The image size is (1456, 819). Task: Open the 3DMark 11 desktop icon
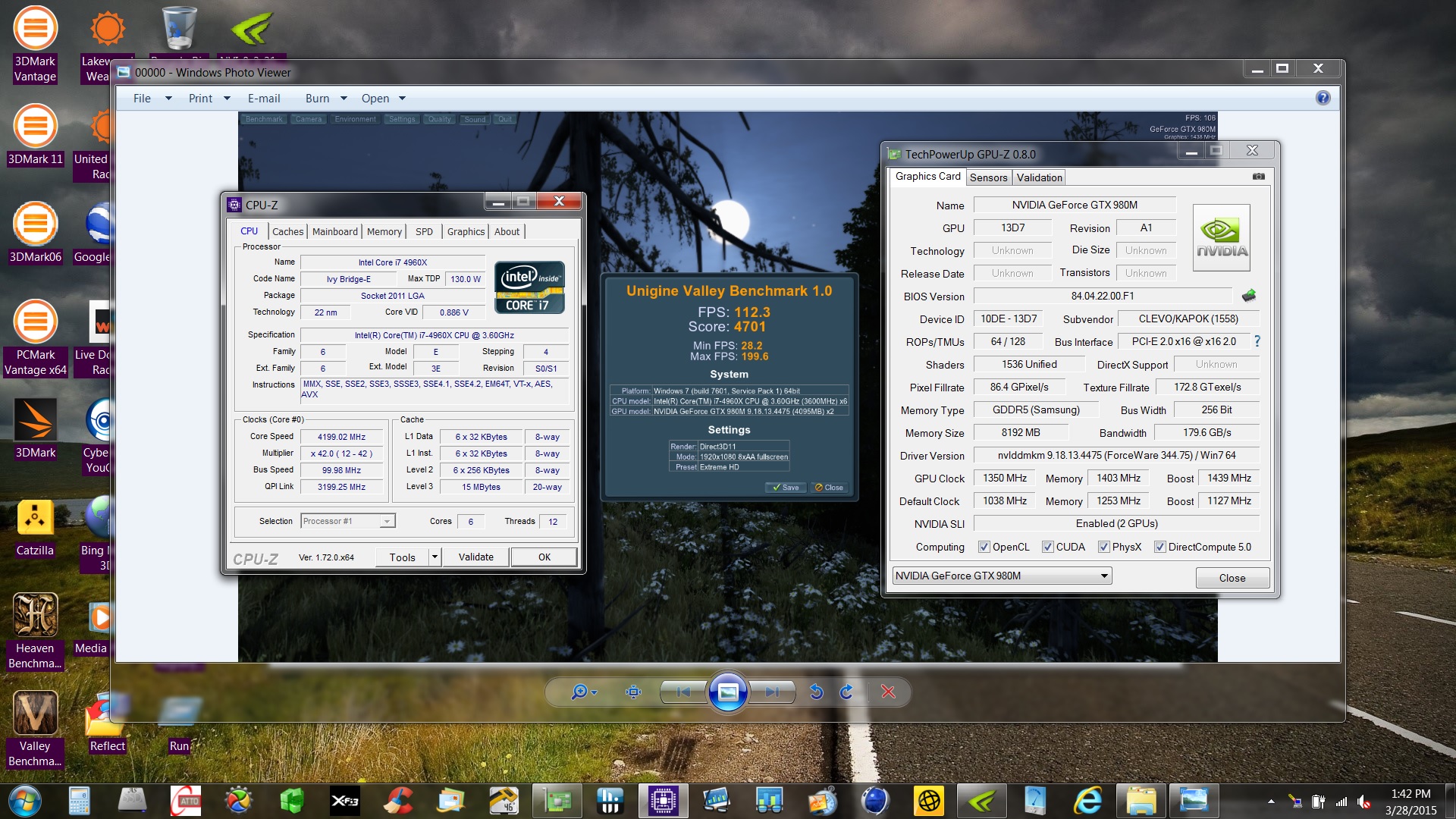tap(35, 135)
